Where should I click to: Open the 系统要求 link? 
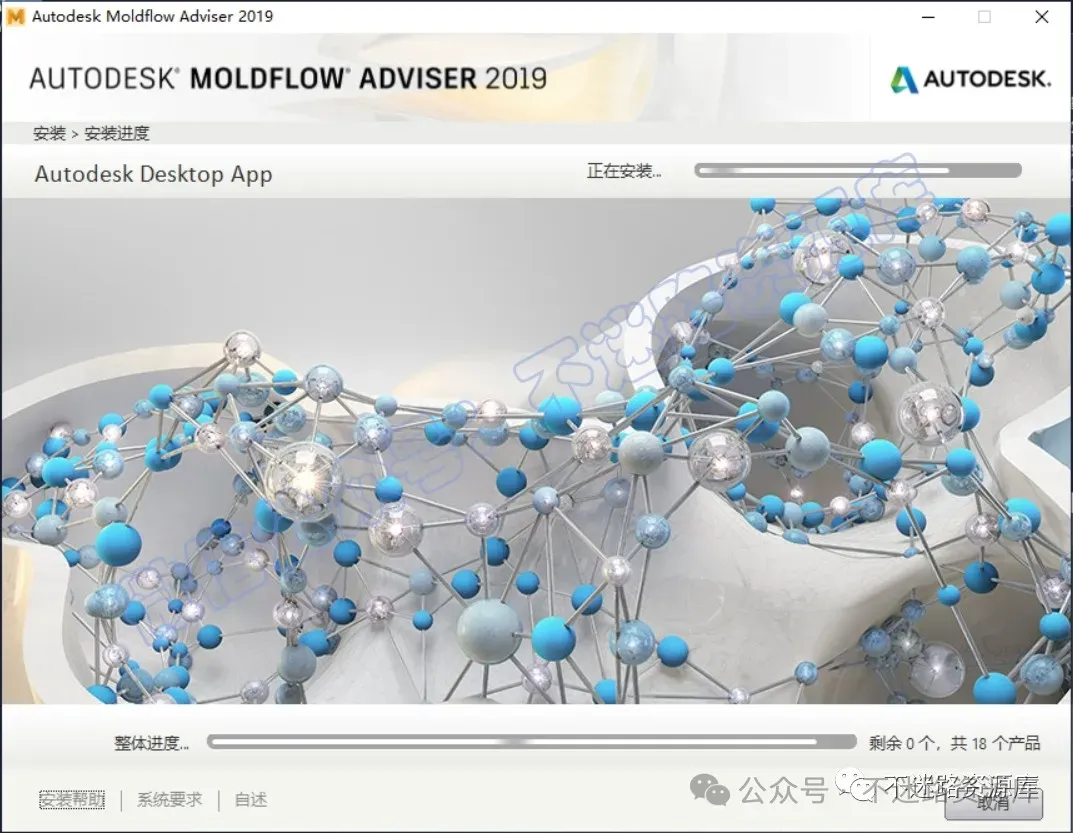point(170,799)
